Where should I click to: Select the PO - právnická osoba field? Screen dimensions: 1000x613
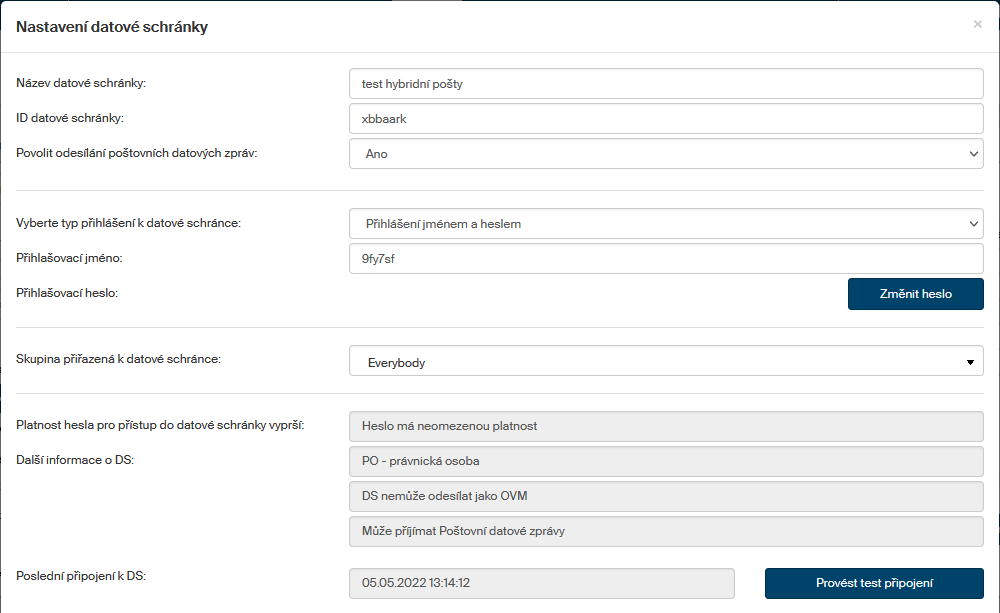[666, 461]
